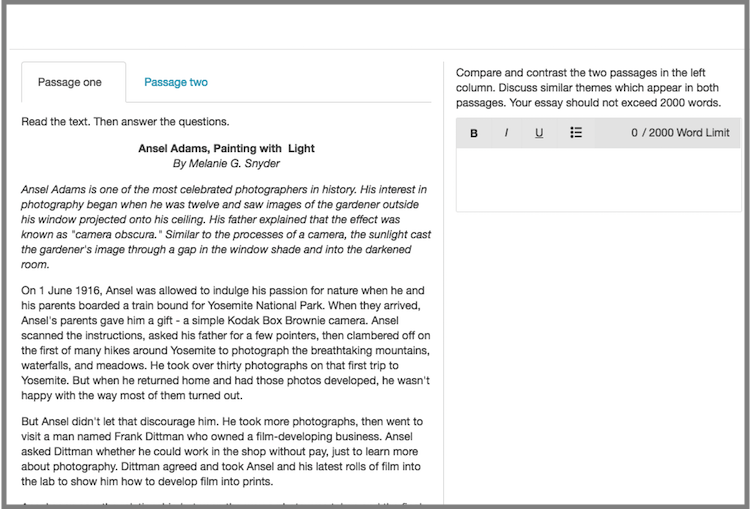
Task: Click inside the essay response text box
Action: [597, 179]
